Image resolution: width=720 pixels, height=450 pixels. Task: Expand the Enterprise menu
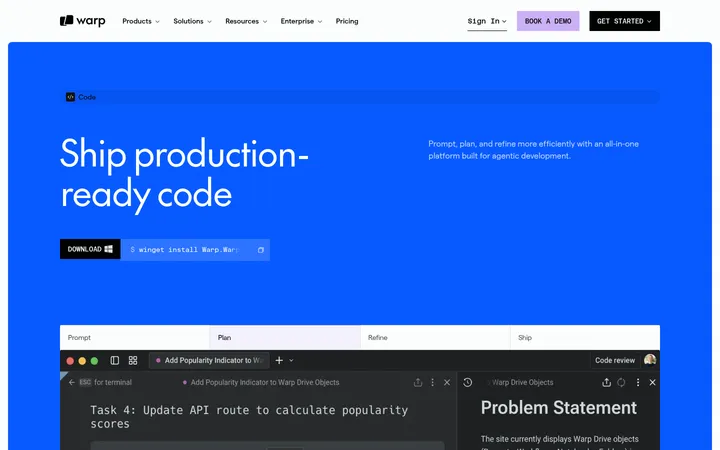[301, 21]
